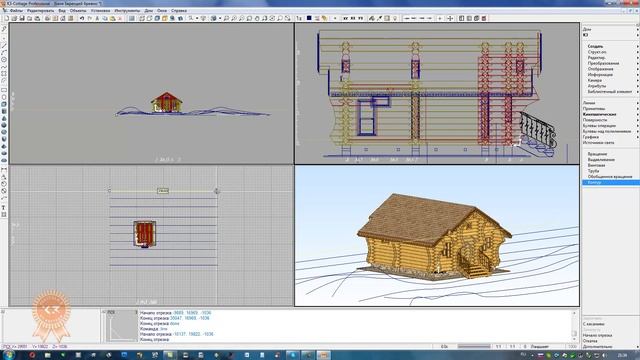
Task: Select the line tool in left toolbar
Action: click(x=4, y=45)
